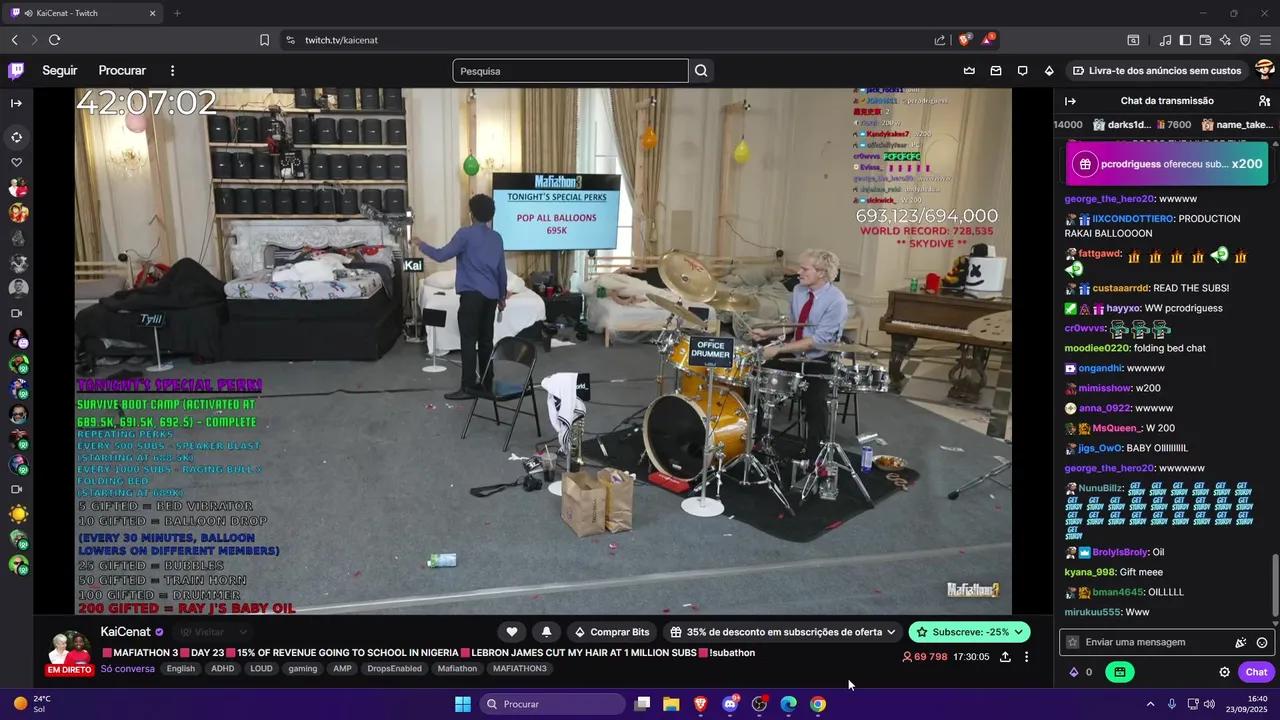Share the stream via share icon
This screenshot has width=1280, height=720.
click(1005, 657)
